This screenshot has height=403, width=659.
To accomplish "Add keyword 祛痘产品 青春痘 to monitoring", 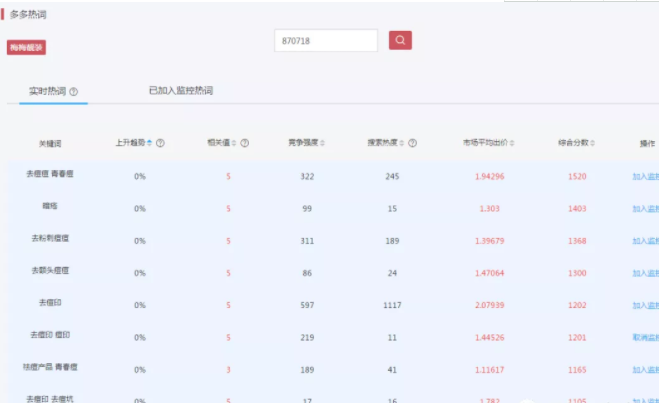I will (x=645, y=370).
